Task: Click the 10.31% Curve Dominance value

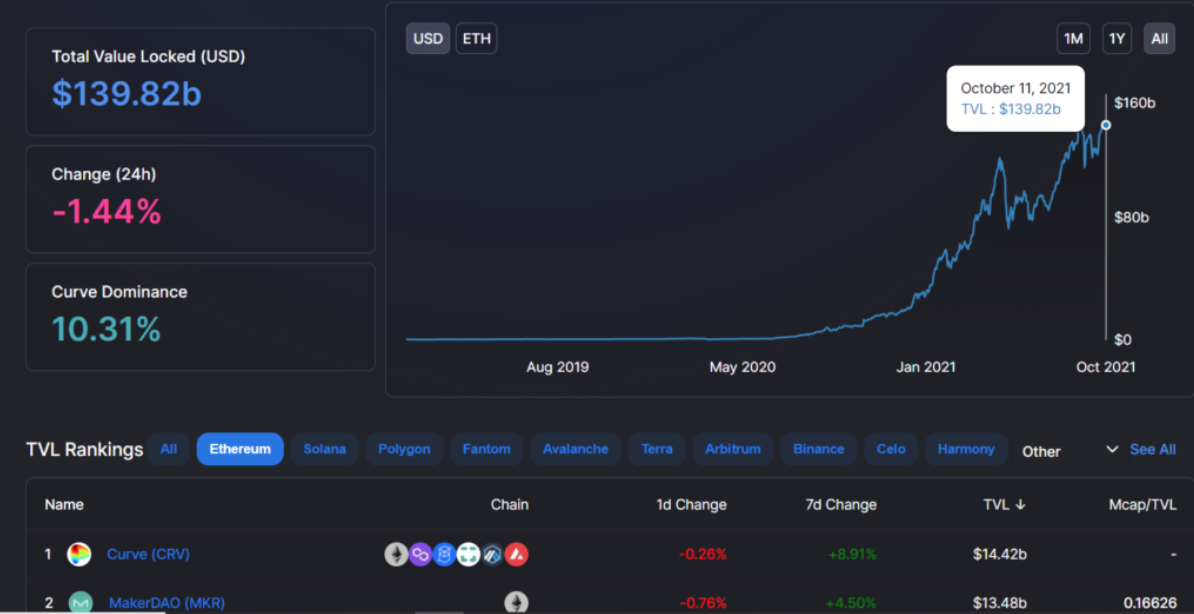Action: point(107,329)
